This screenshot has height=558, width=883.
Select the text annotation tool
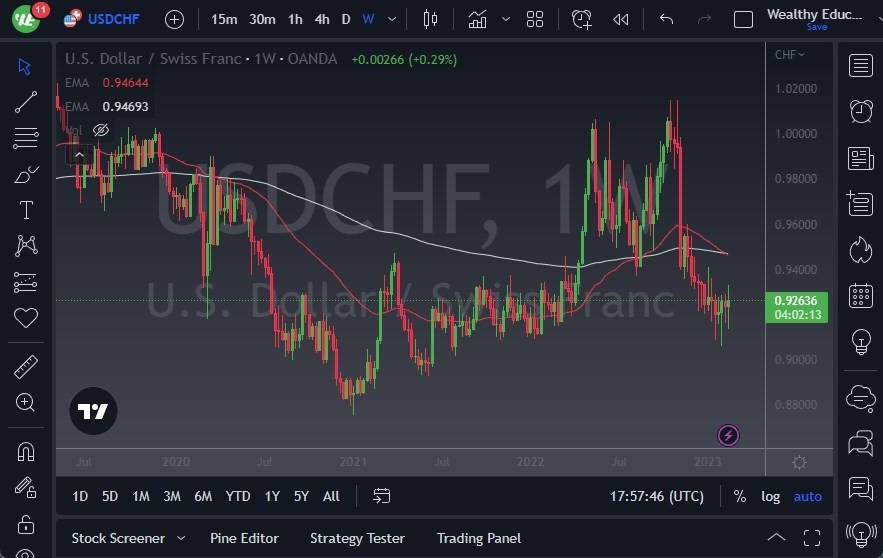pos(26,210)
